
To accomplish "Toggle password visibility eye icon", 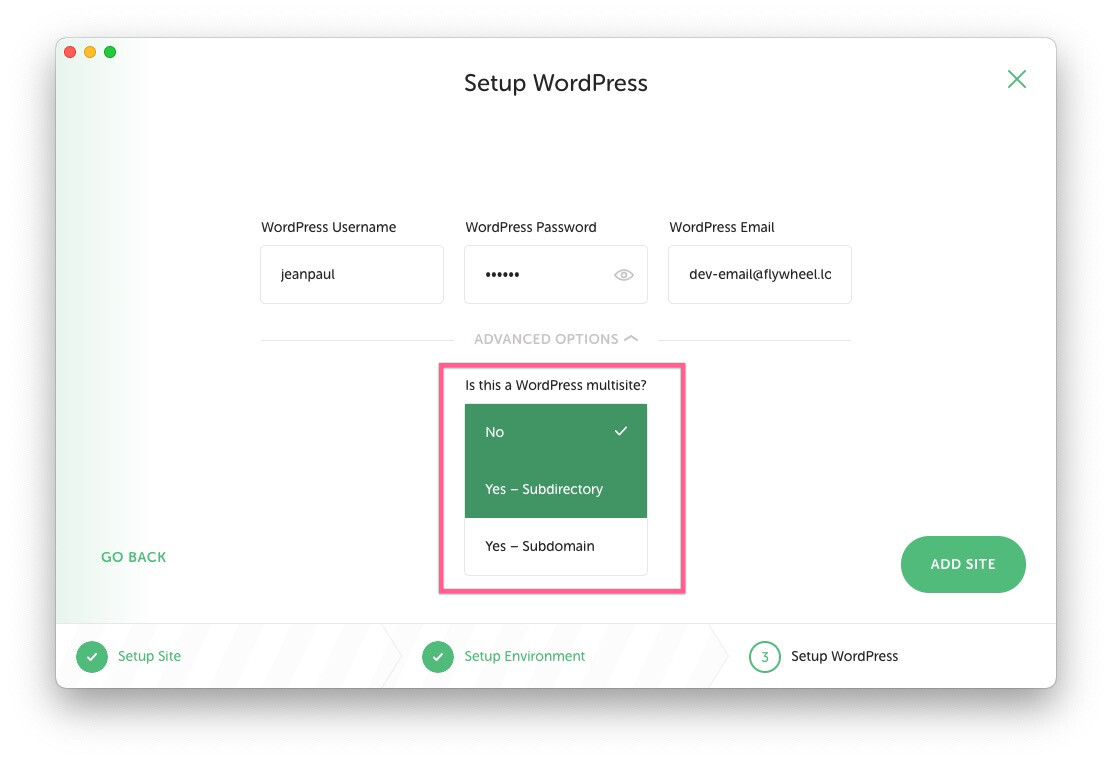I will (623, 275).
